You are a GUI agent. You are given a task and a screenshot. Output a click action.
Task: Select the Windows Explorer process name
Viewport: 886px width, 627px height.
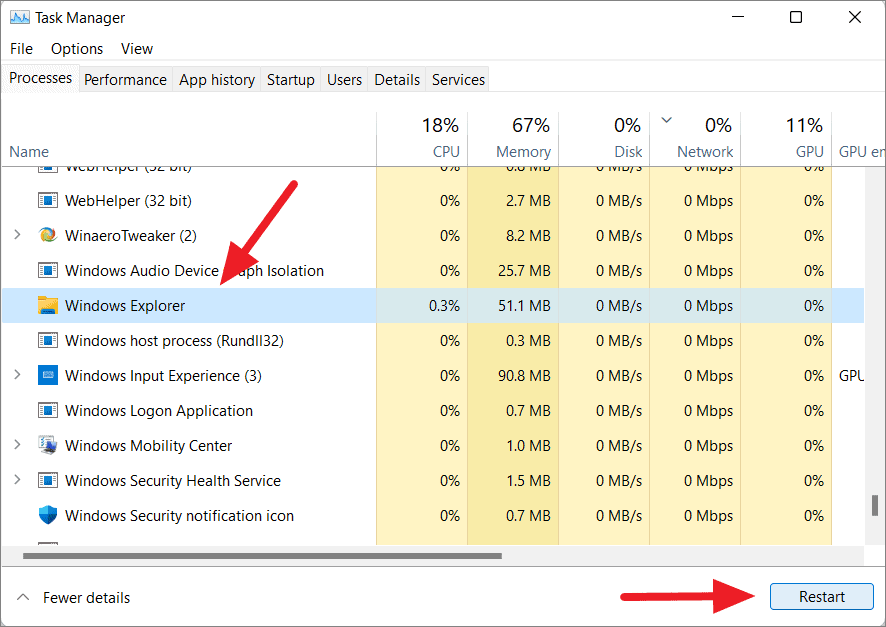coord(125,306)
